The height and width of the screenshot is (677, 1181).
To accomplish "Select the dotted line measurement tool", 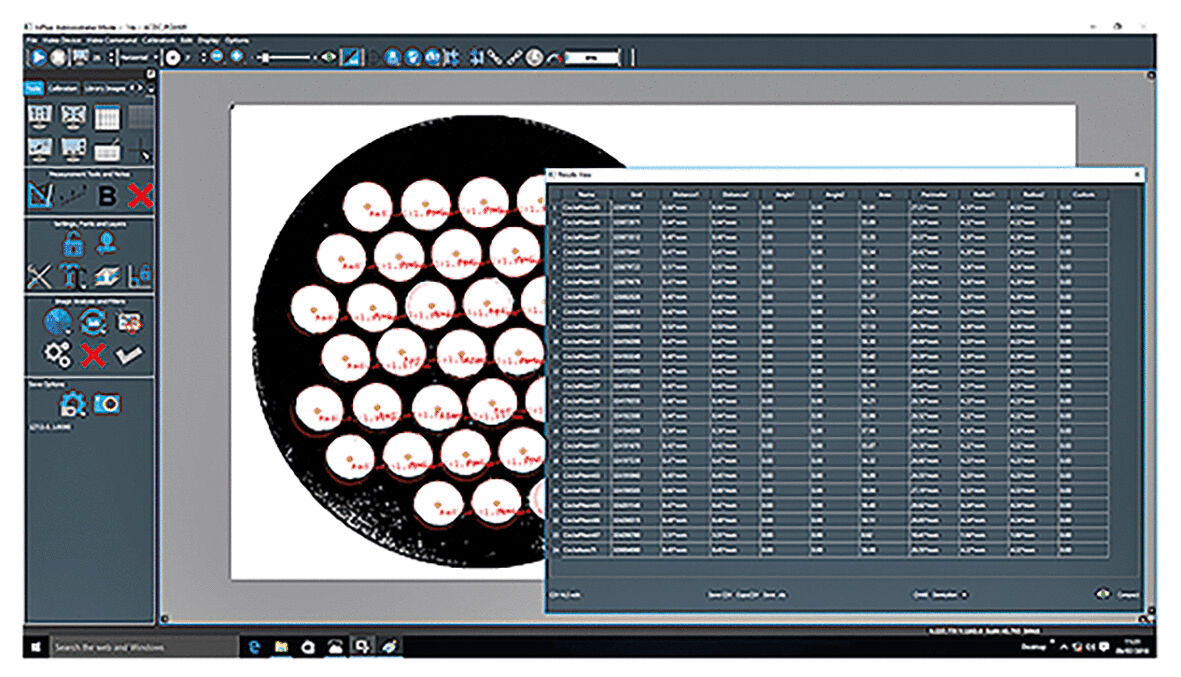I will point(73,197).
